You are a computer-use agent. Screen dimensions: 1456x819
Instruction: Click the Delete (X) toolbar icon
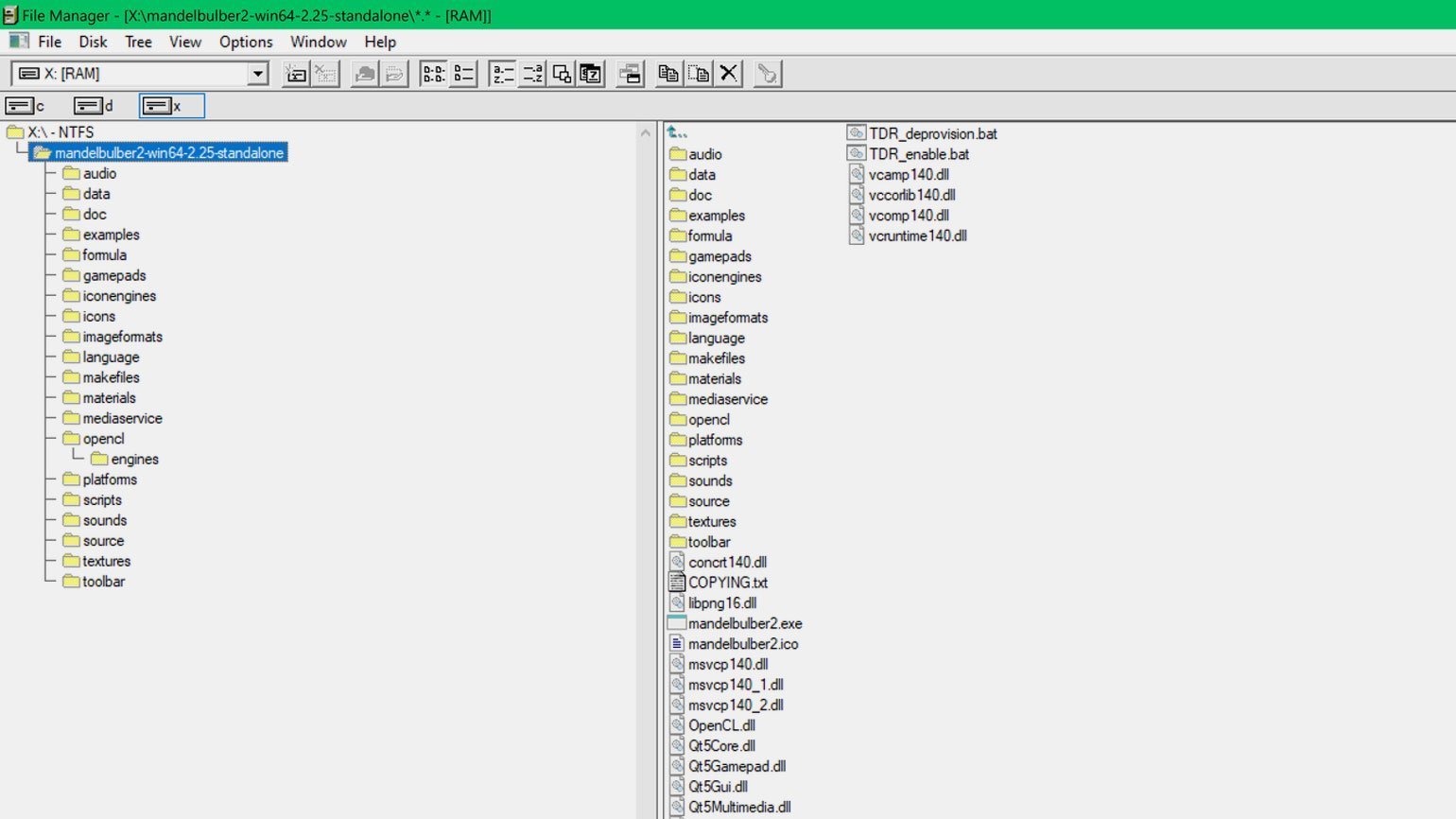[x=728, y=74]
